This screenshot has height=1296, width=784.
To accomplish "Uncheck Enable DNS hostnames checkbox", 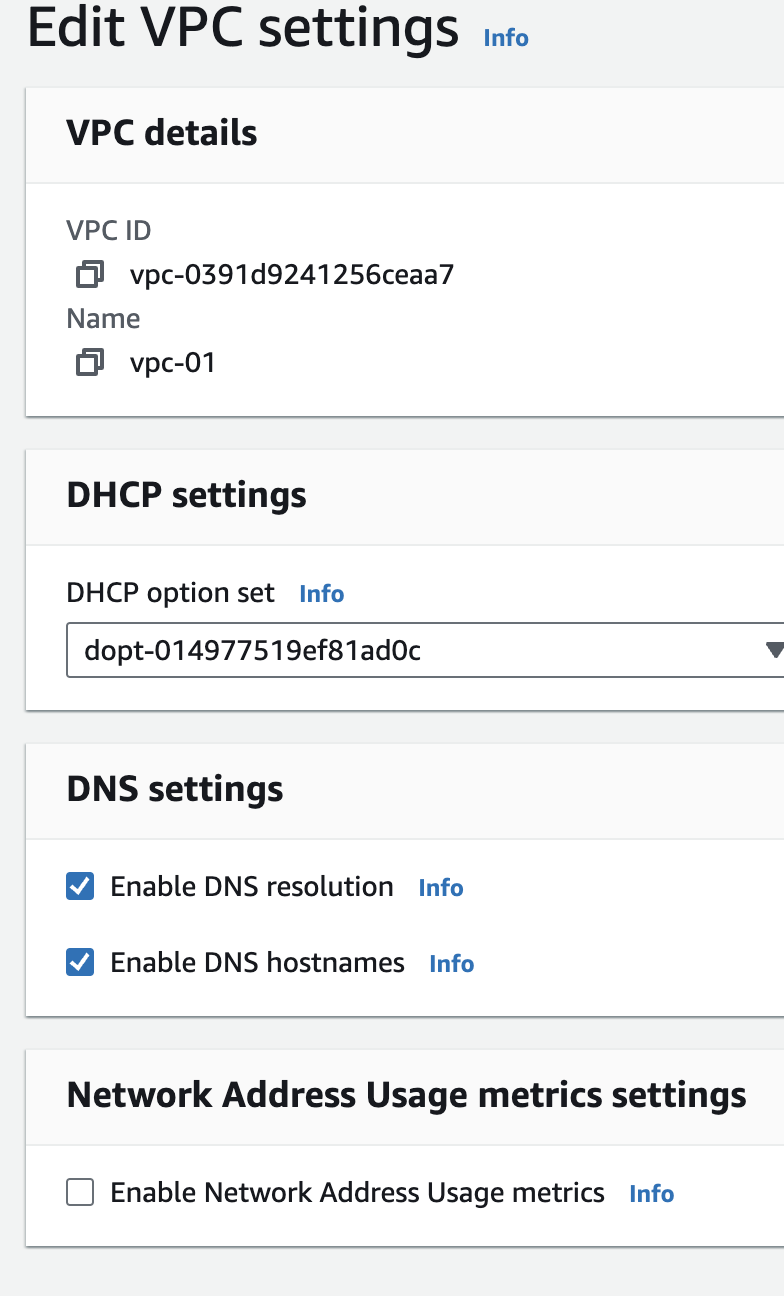I will click(x=80, y=963).
